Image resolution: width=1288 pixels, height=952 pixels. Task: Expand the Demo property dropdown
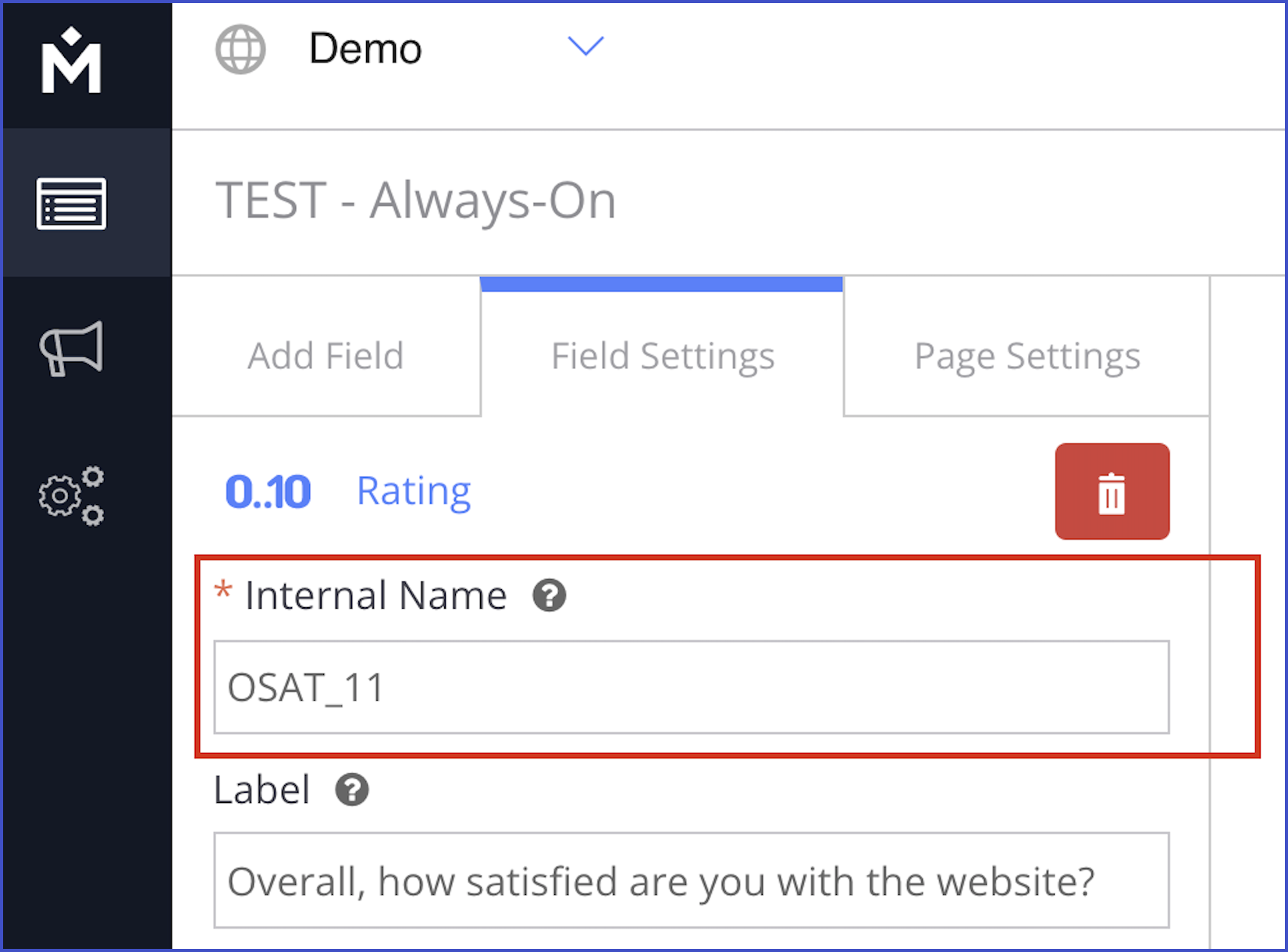point(585,46)
